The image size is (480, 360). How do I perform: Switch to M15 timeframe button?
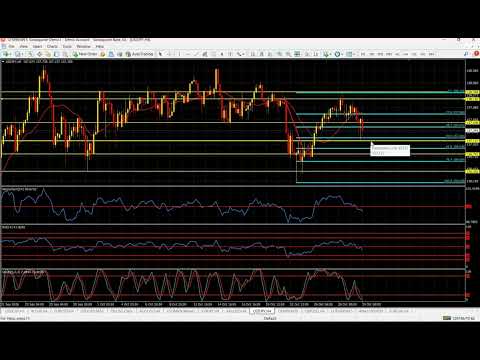(x=380, y=54)
